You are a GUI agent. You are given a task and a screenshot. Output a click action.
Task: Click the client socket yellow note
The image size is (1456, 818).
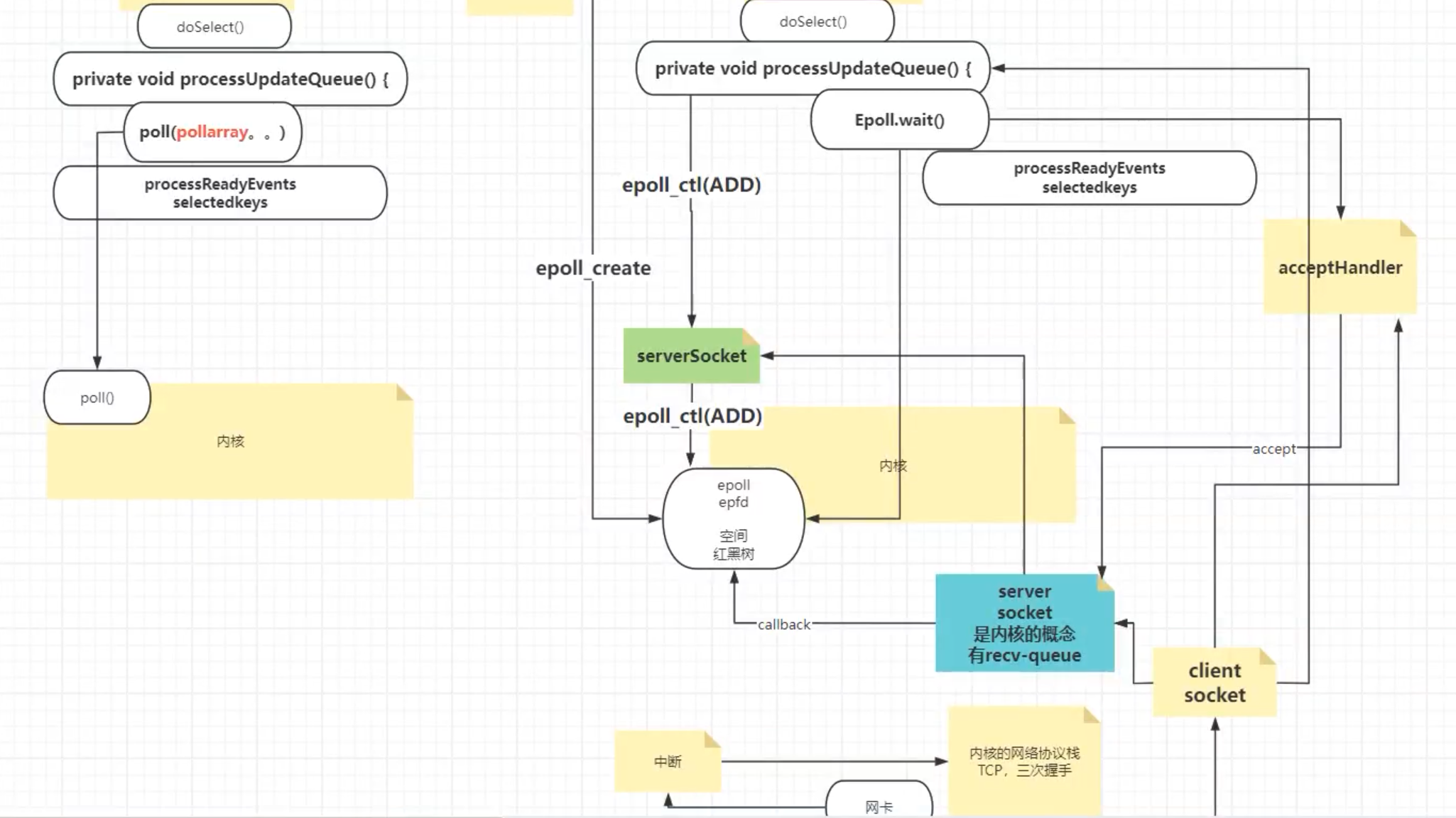[x=1214, y=682]
